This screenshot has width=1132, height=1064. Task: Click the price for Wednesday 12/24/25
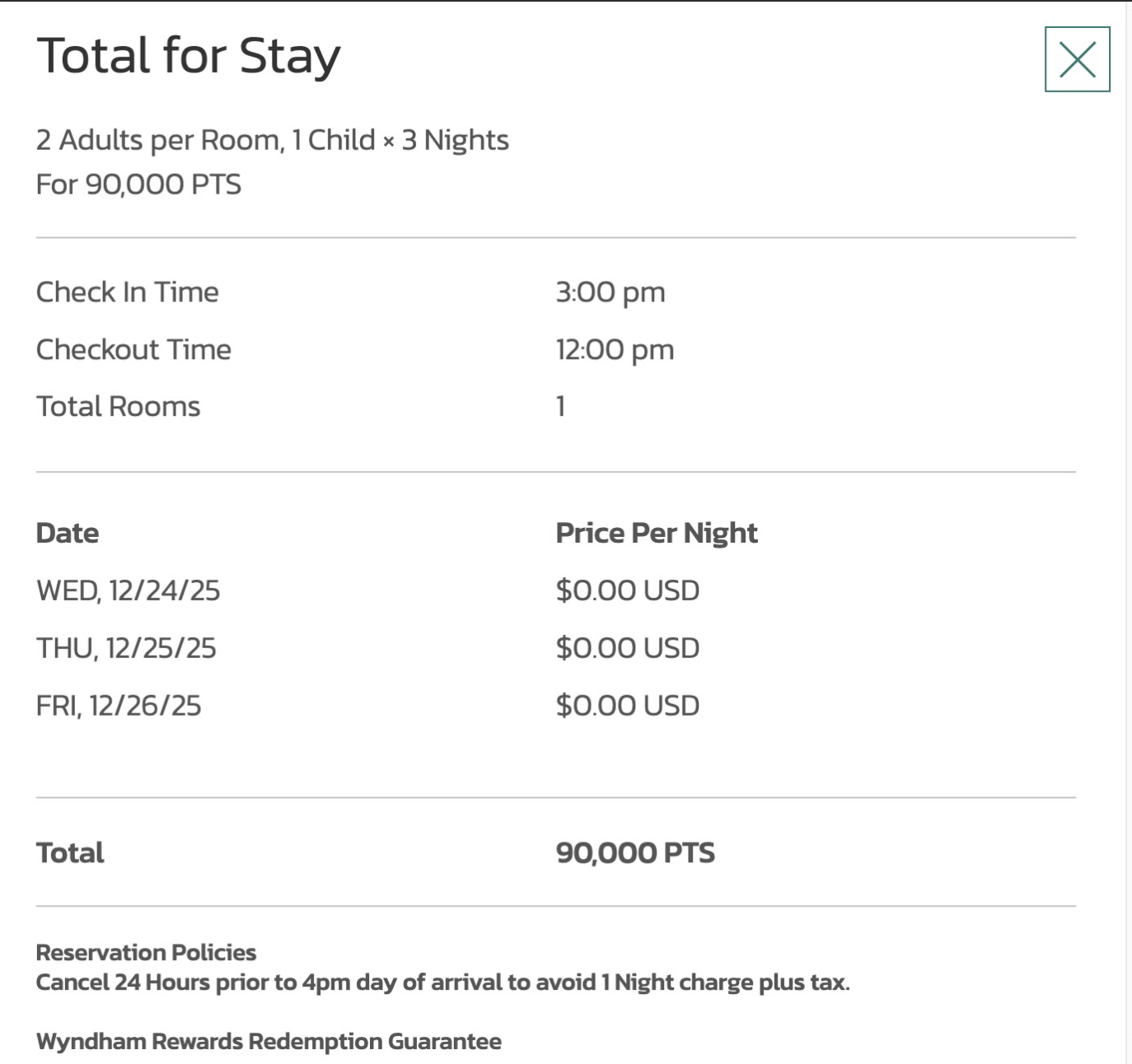[627, 590]
